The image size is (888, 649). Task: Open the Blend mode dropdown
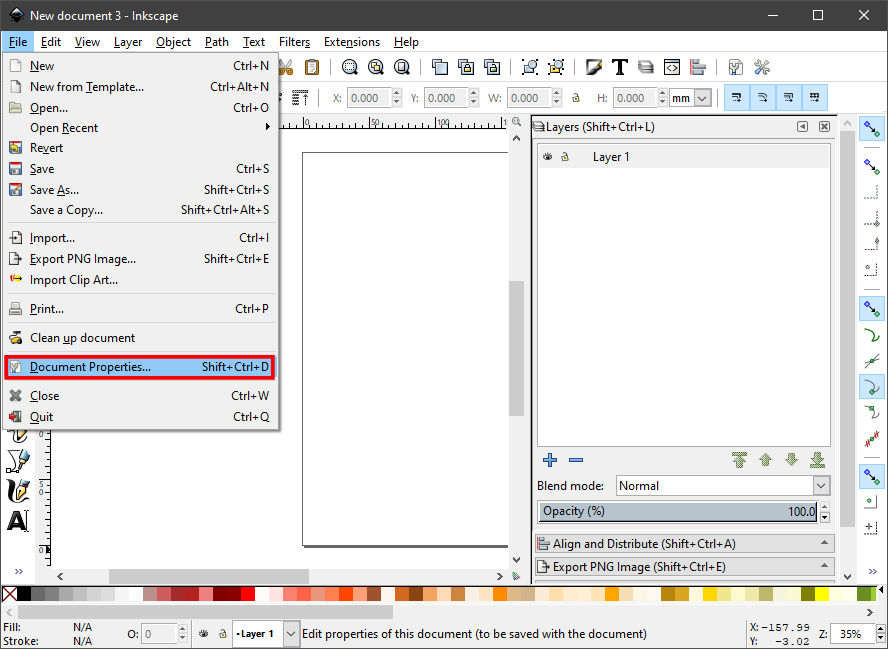[x=722, y=486]
